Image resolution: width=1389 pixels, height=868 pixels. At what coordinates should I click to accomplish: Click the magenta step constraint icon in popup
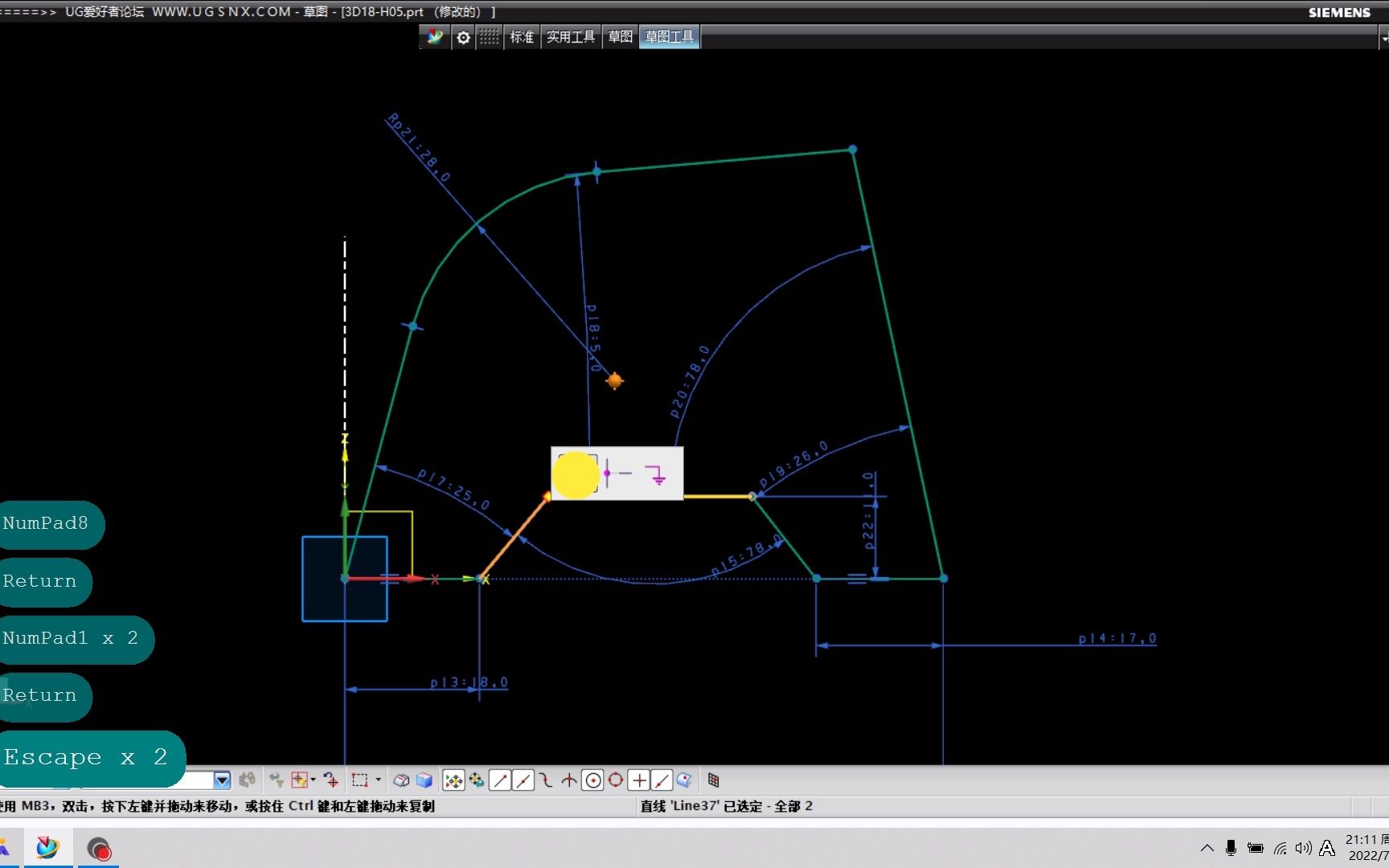click(657, 474)
